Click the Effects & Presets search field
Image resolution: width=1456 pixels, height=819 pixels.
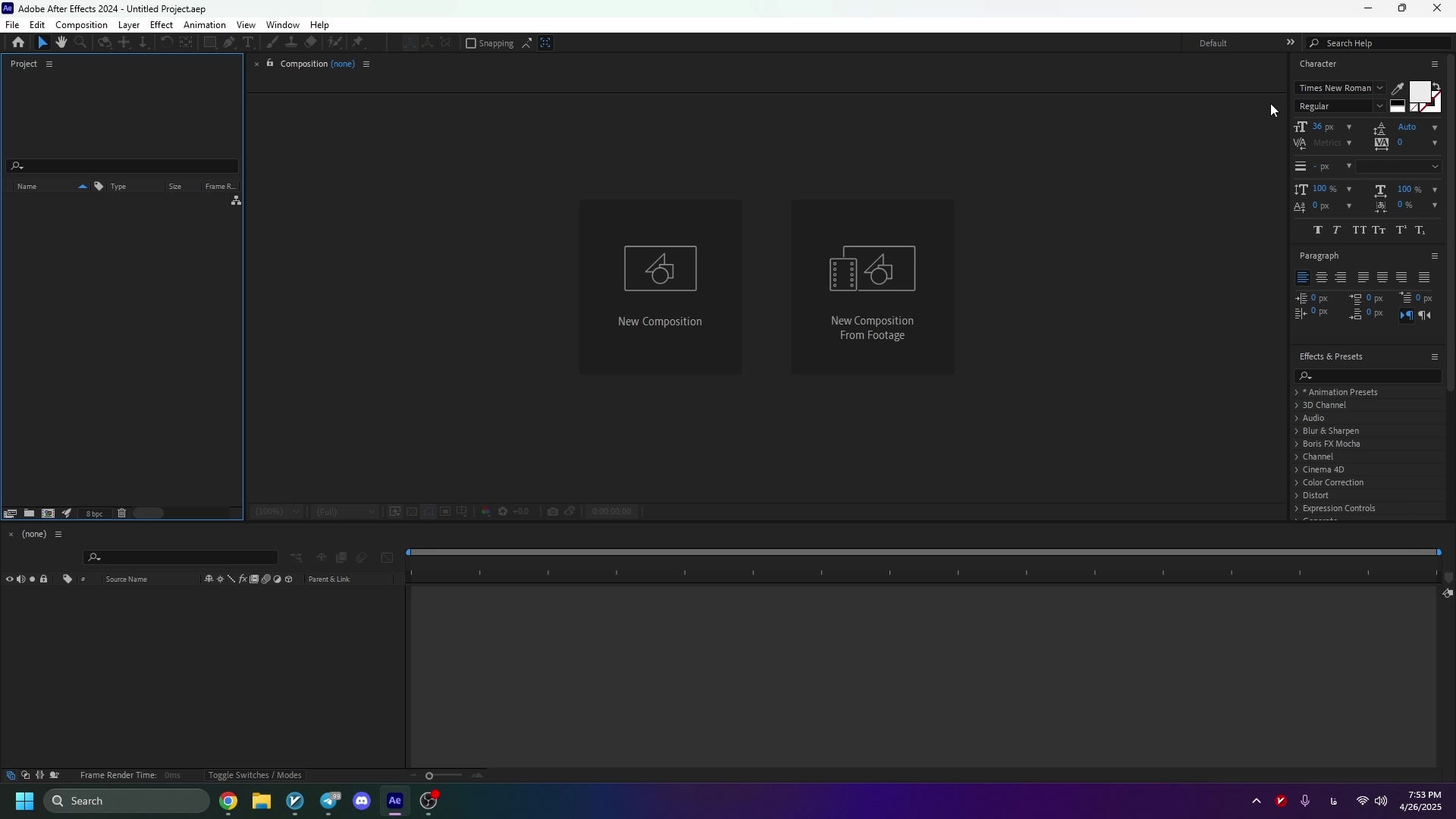[x=1374, y=376]
